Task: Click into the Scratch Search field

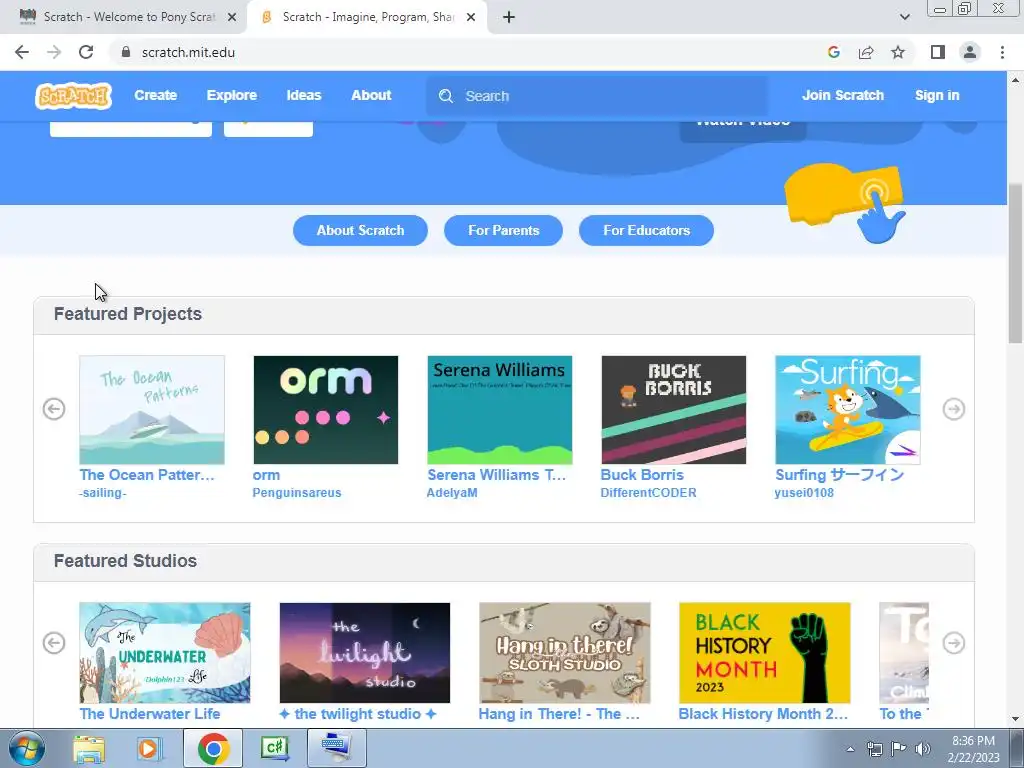Action: coord(597,96)
